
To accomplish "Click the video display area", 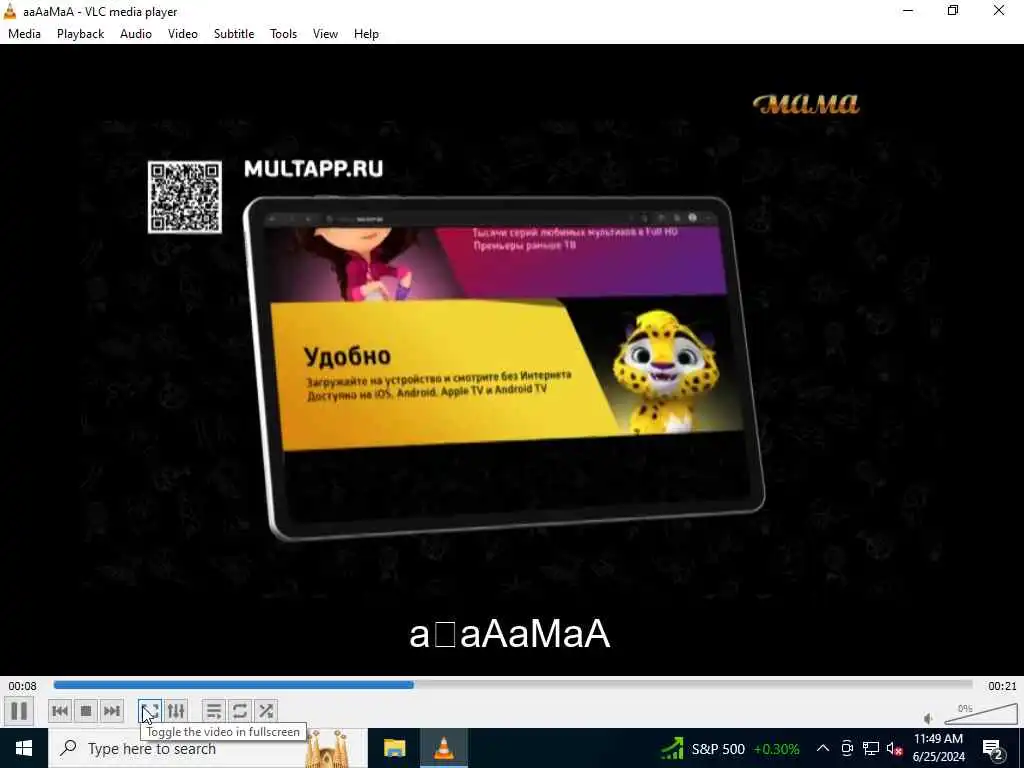I will (x=512, y=360).
